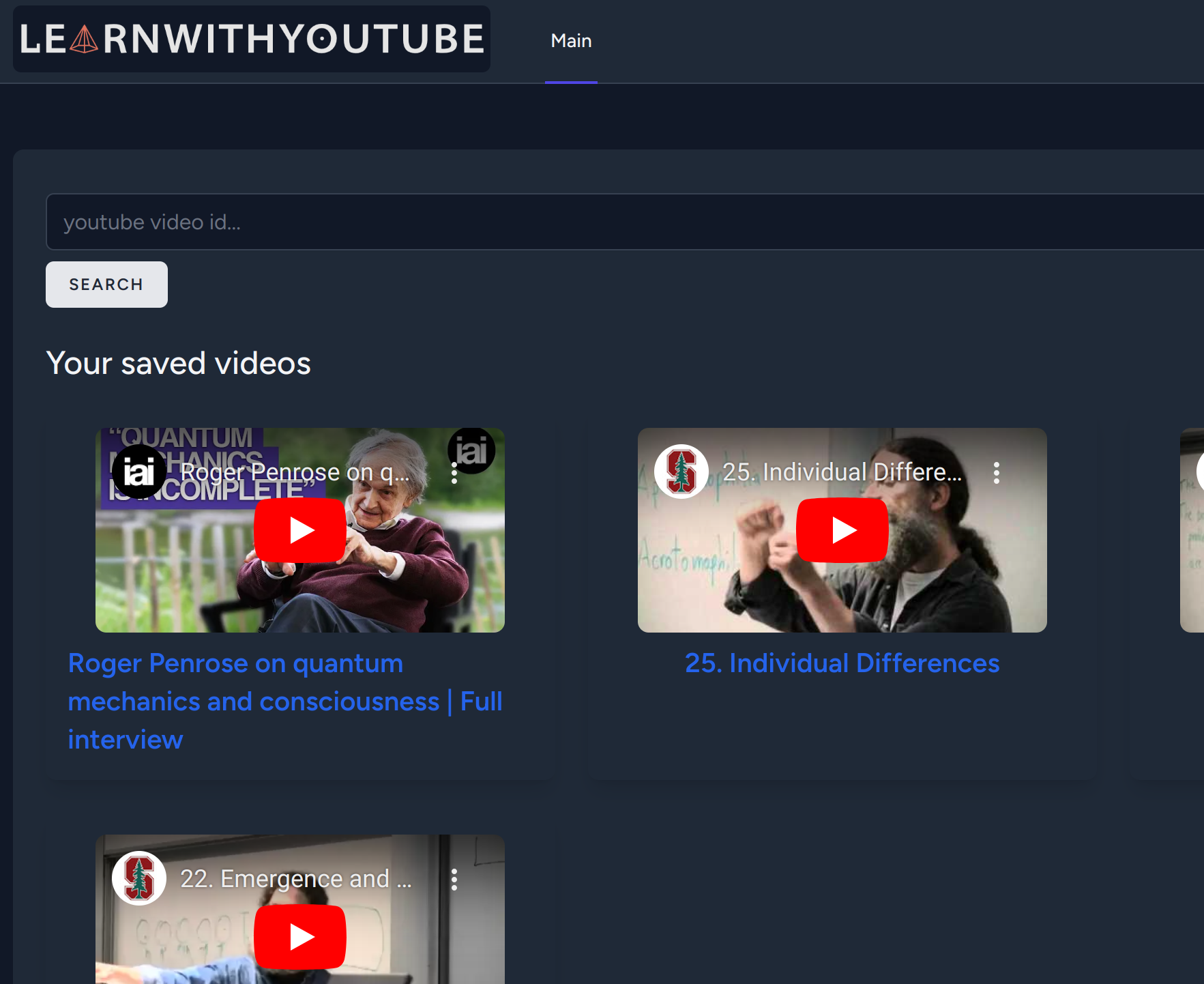
Task: Click the Your saved videos heading
Action: 179,363
